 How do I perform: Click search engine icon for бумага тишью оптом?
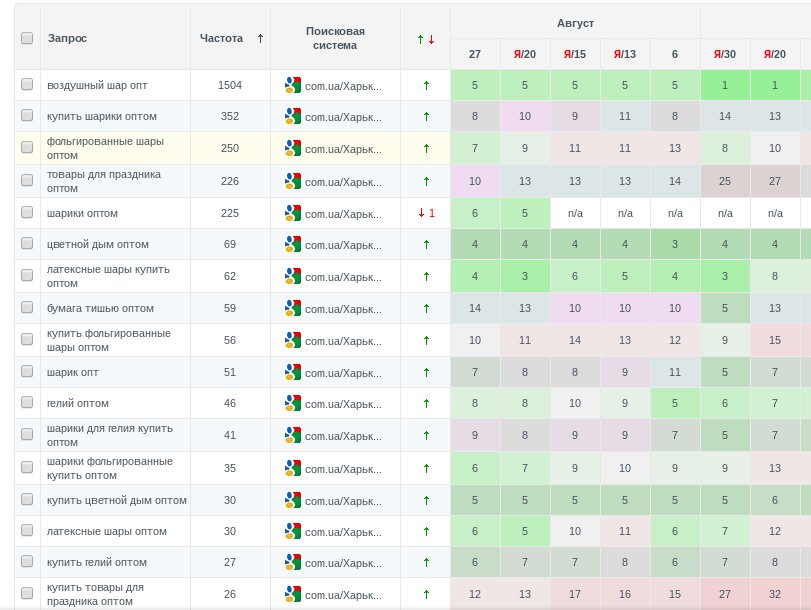[292, 309]
